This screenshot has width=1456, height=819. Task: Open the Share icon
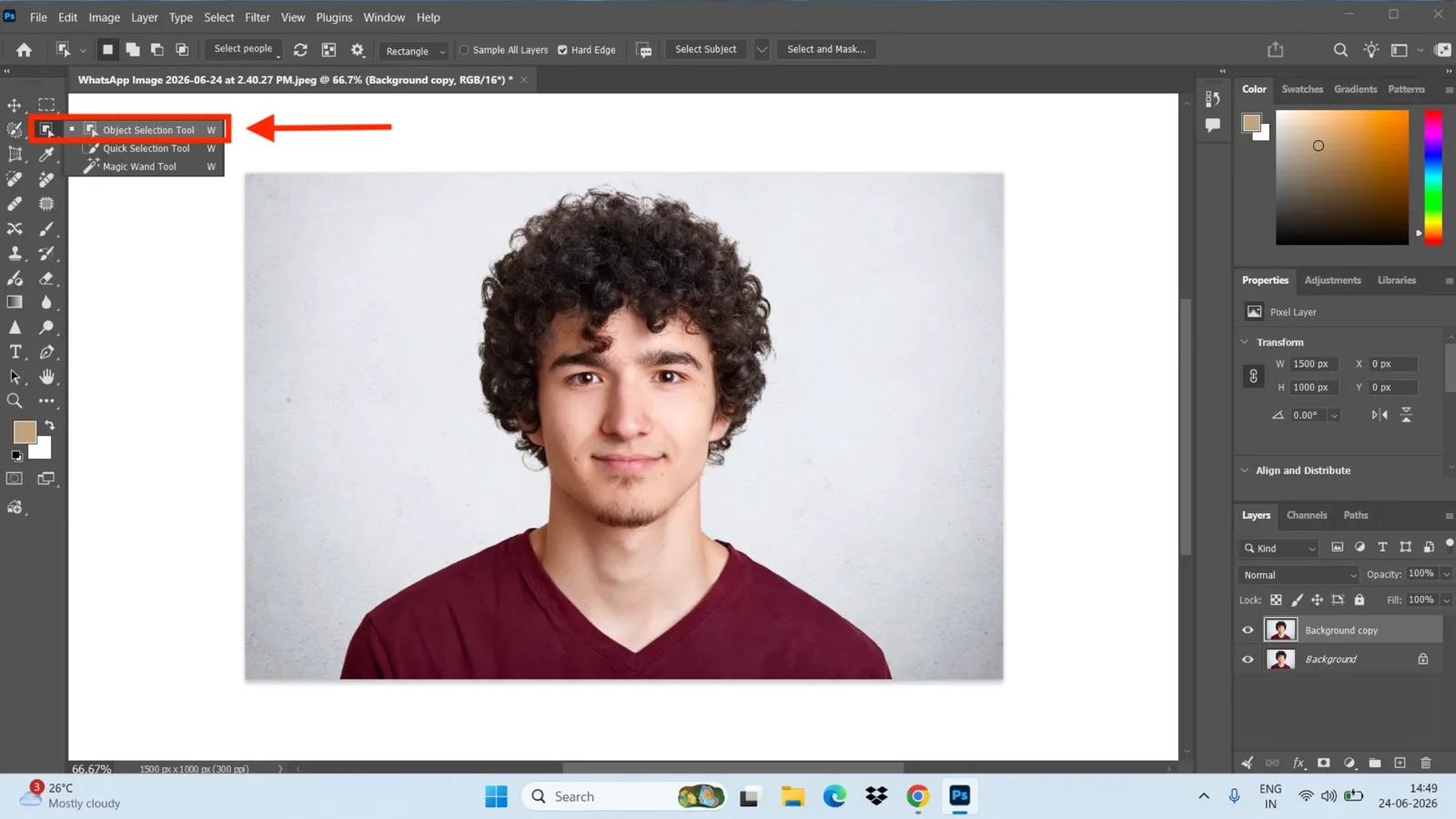click(x=1275, y=50)
